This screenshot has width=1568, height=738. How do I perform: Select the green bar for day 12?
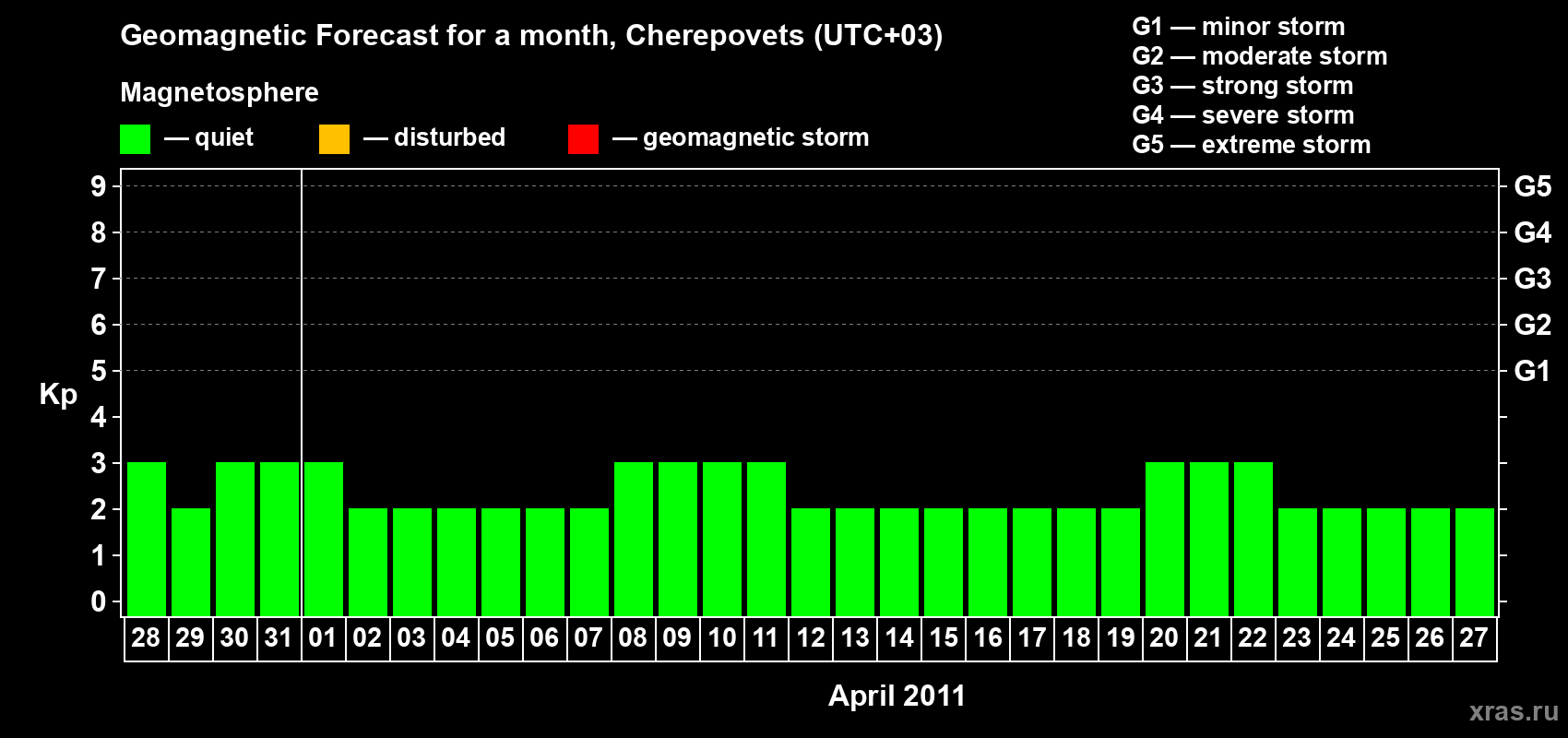[x=811, y=562]
